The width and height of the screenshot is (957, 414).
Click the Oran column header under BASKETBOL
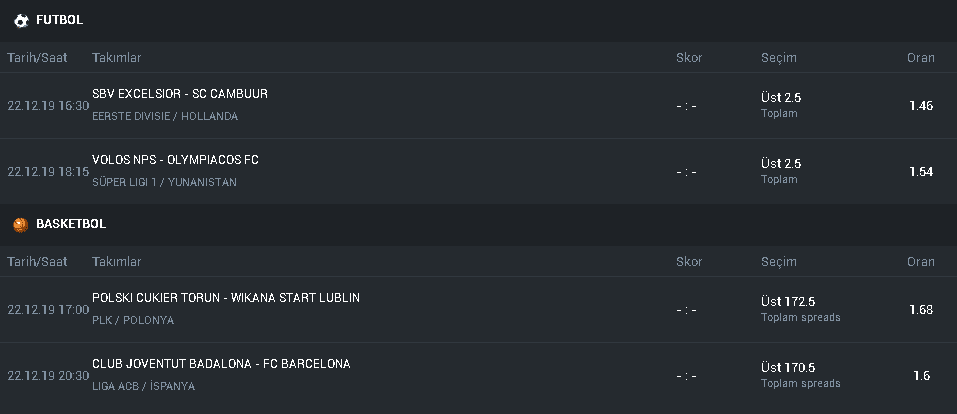coord(920,262)
